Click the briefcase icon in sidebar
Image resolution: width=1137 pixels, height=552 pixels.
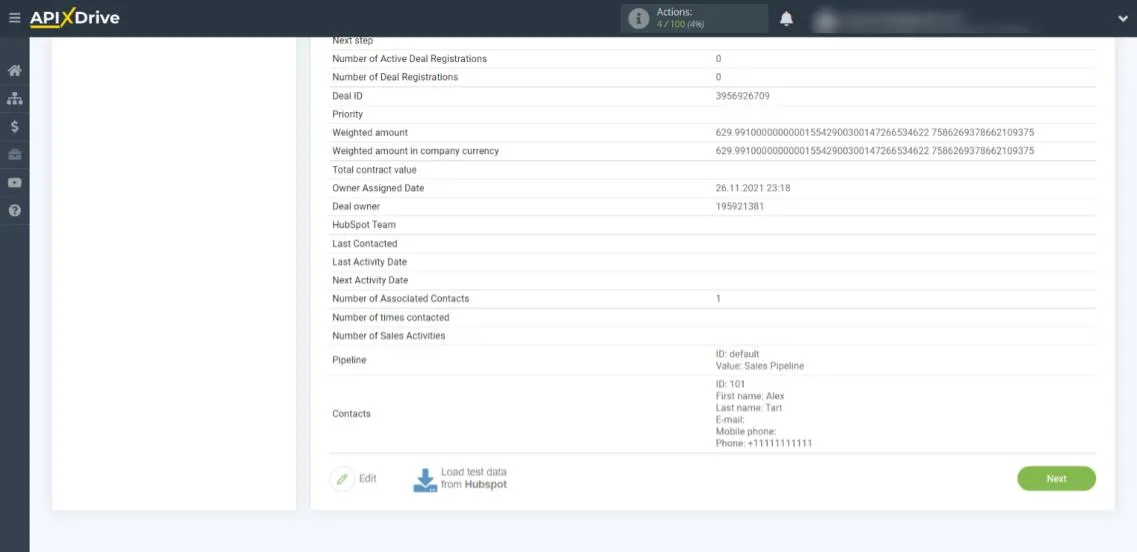tap(15, 155)
